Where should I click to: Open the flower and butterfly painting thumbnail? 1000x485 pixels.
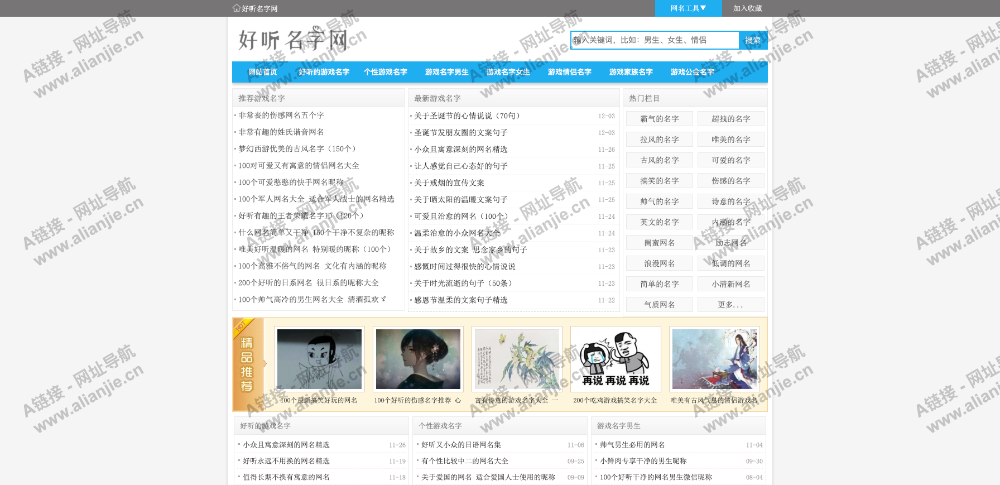pyautogui.click(x=517, y=359)
